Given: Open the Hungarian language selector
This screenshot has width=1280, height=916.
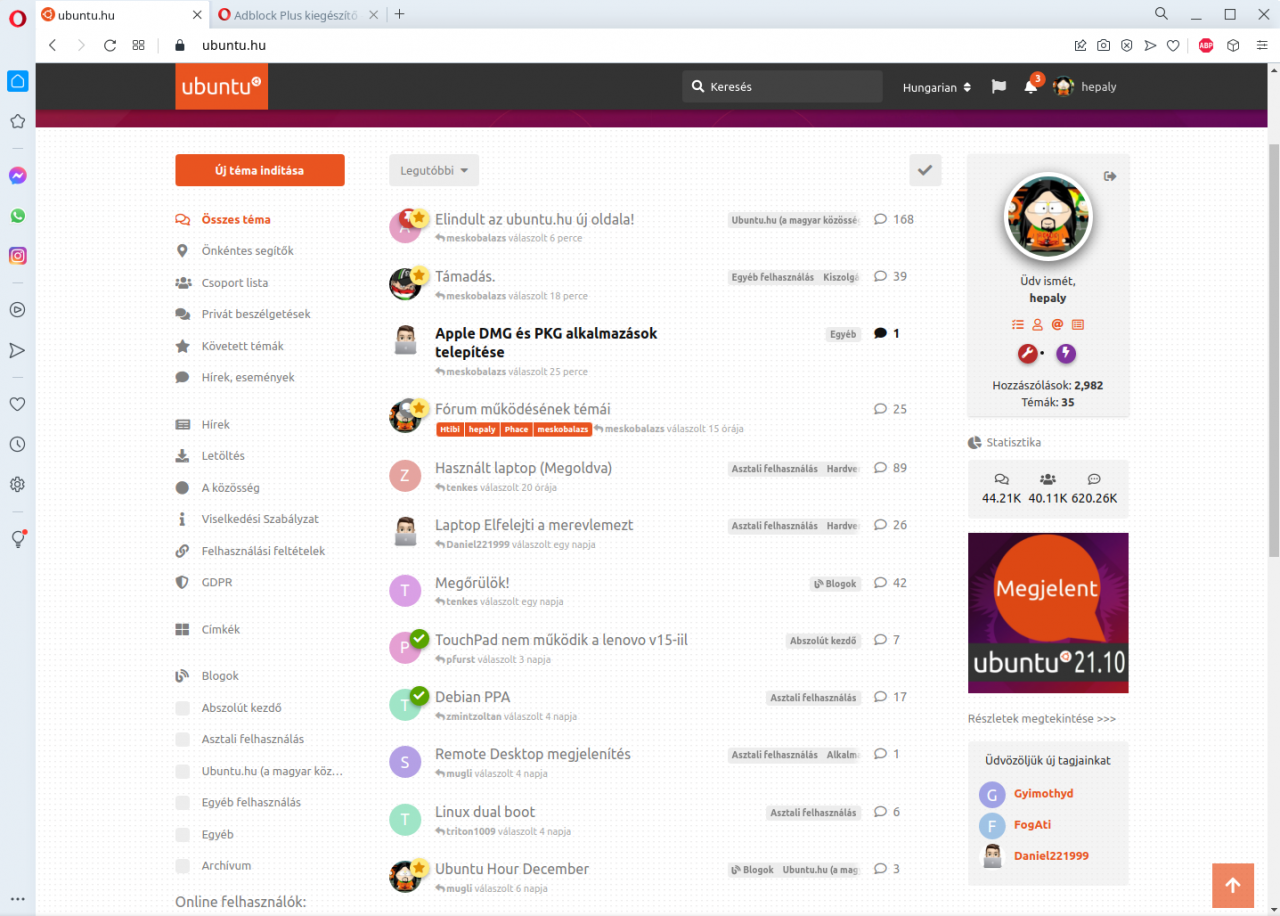Looking at the screenshot, I should point(936,87).
